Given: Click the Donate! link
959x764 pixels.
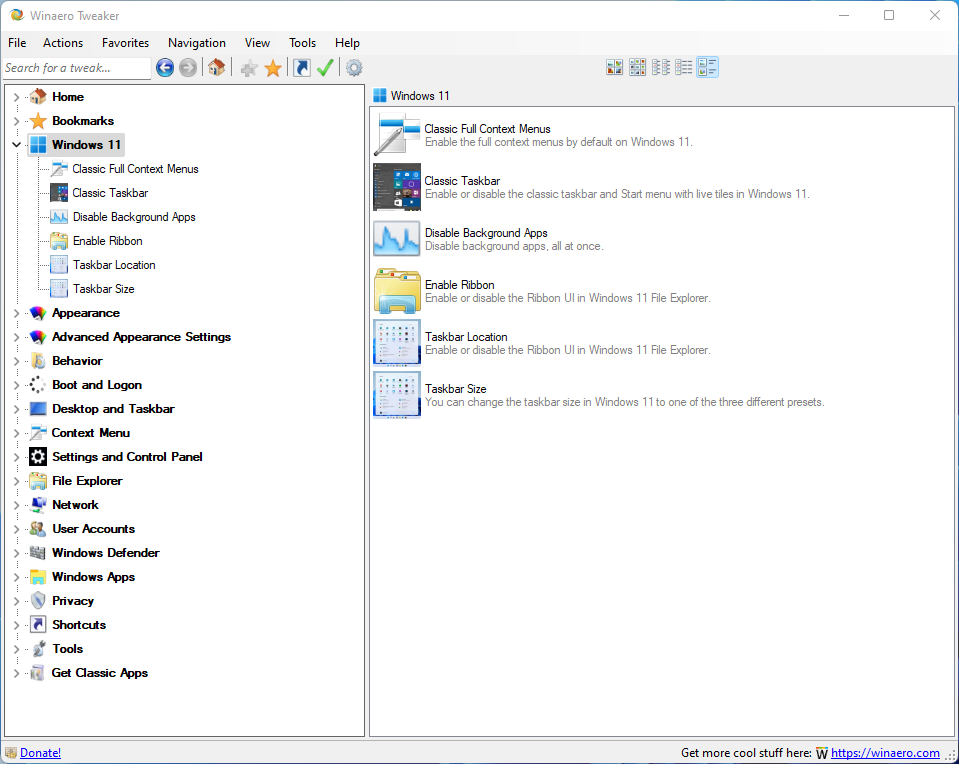Looking at the screenshot, I should 40,753.
